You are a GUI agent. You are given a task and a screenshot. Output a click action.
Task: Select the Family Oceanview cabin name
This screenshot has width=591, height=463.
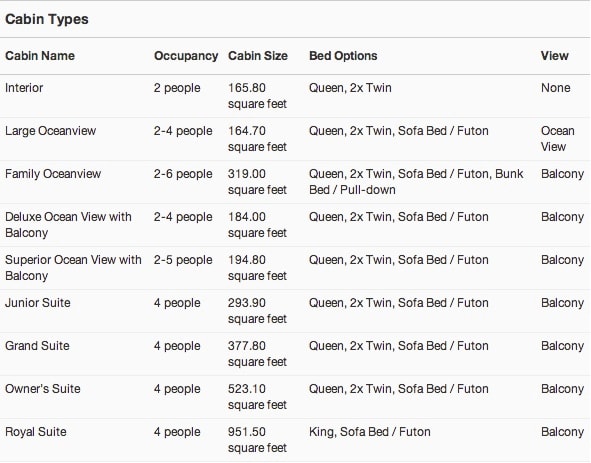coord(53,174)
